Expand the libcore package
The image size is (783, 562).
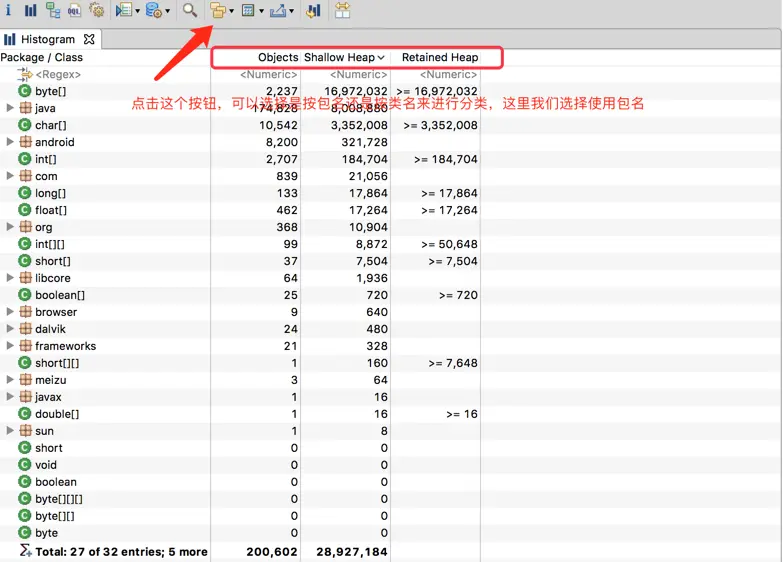(9, 278)
